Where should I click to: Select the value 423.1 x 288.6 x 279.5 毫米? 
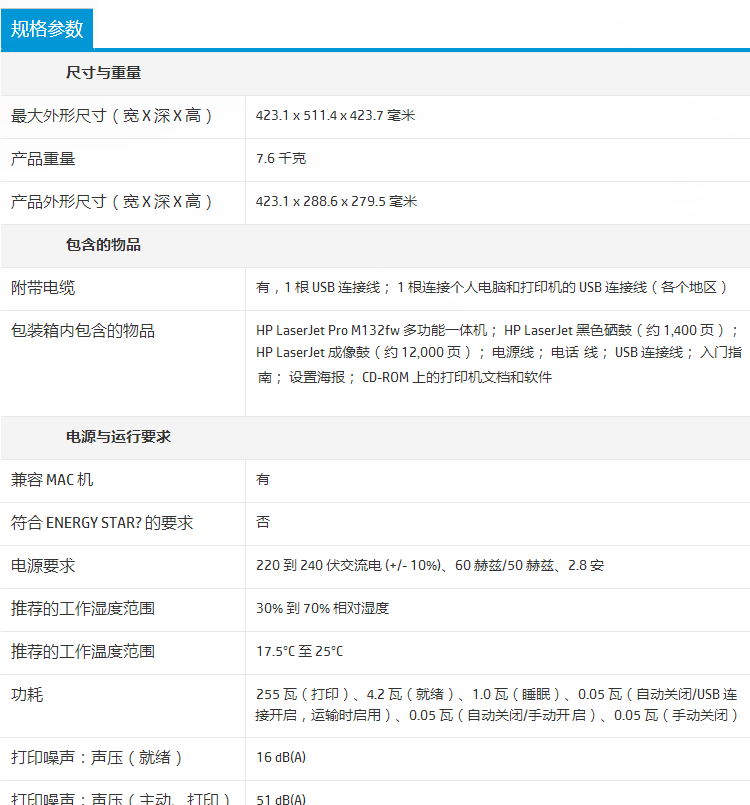tap(336, 201)
